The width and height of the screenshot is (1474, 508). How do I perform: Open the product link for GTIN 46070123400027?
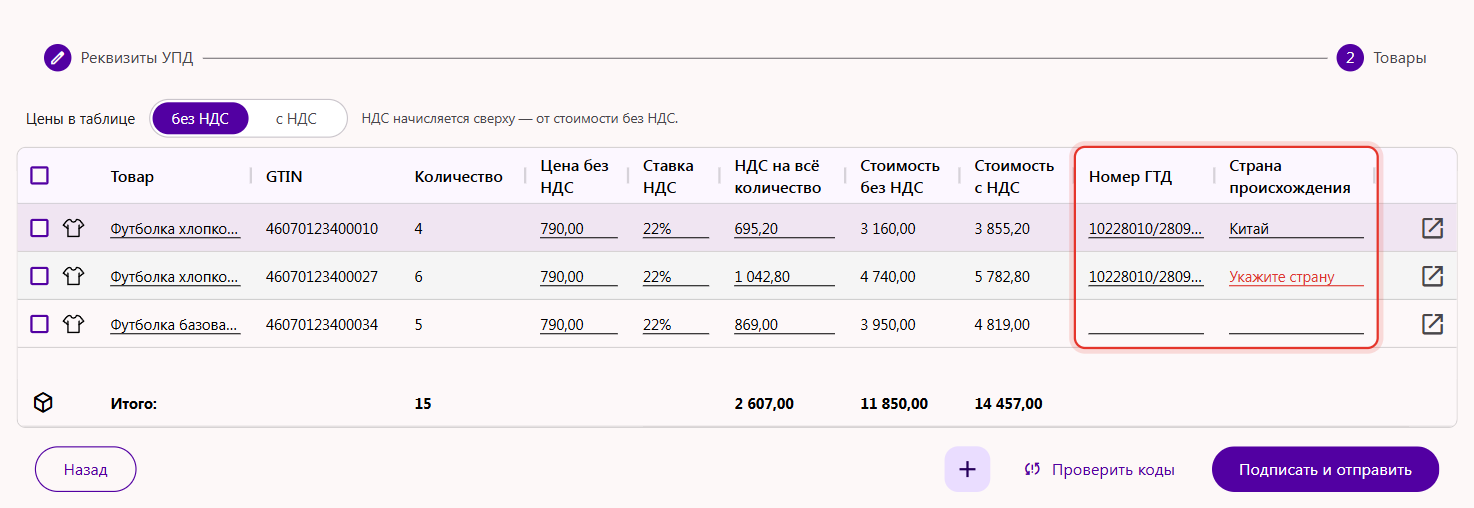pos(175,277)
